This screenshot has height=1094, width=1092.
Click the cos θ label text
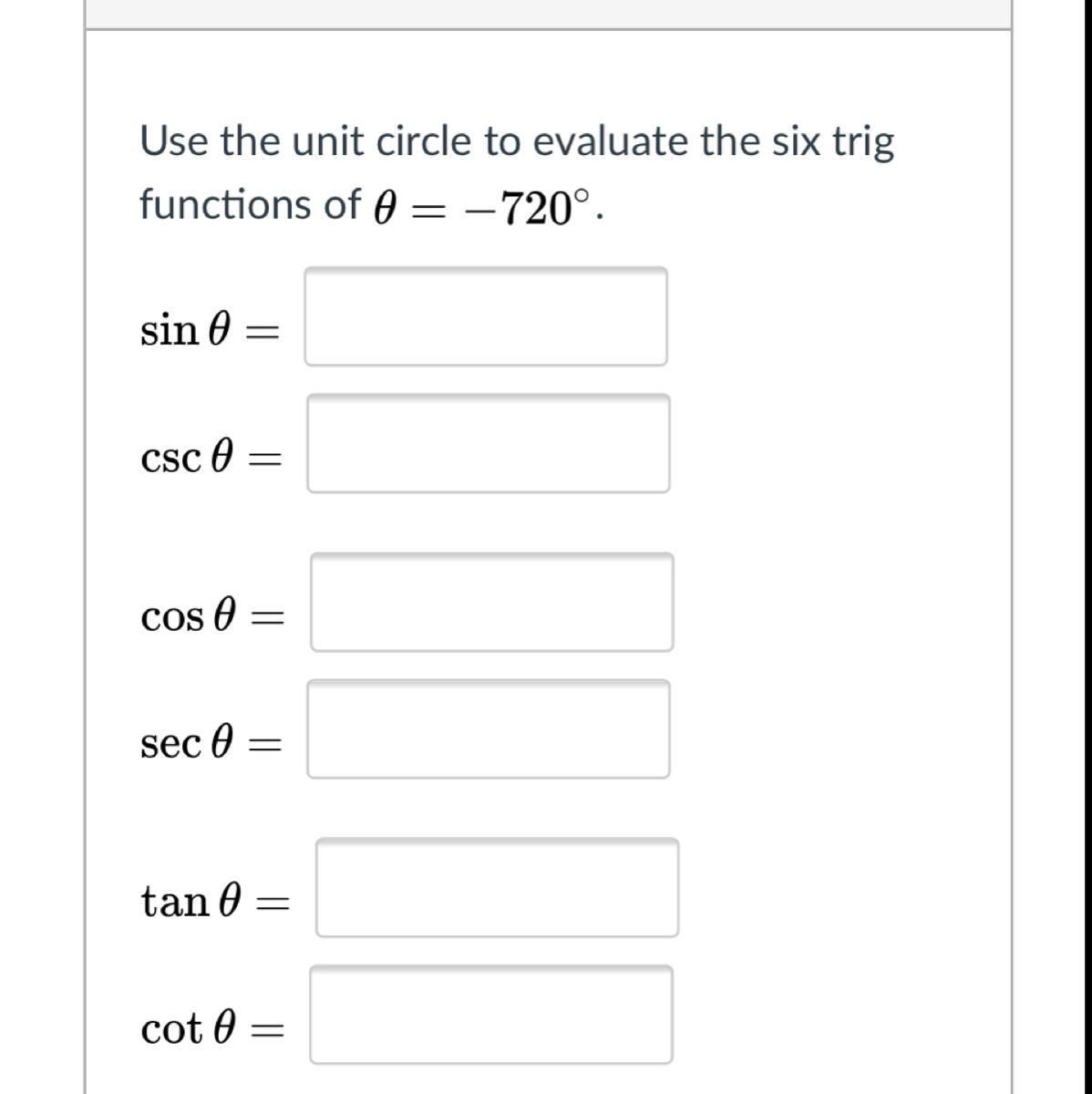tap(185, 616)
